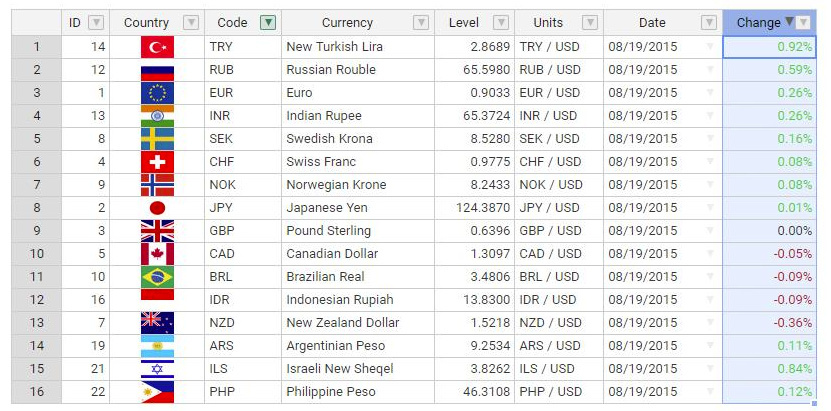Image resolution: width=831 pixels, height=411 pixels.
Task: Select row header number 9
Action: (x=37, y=231)
